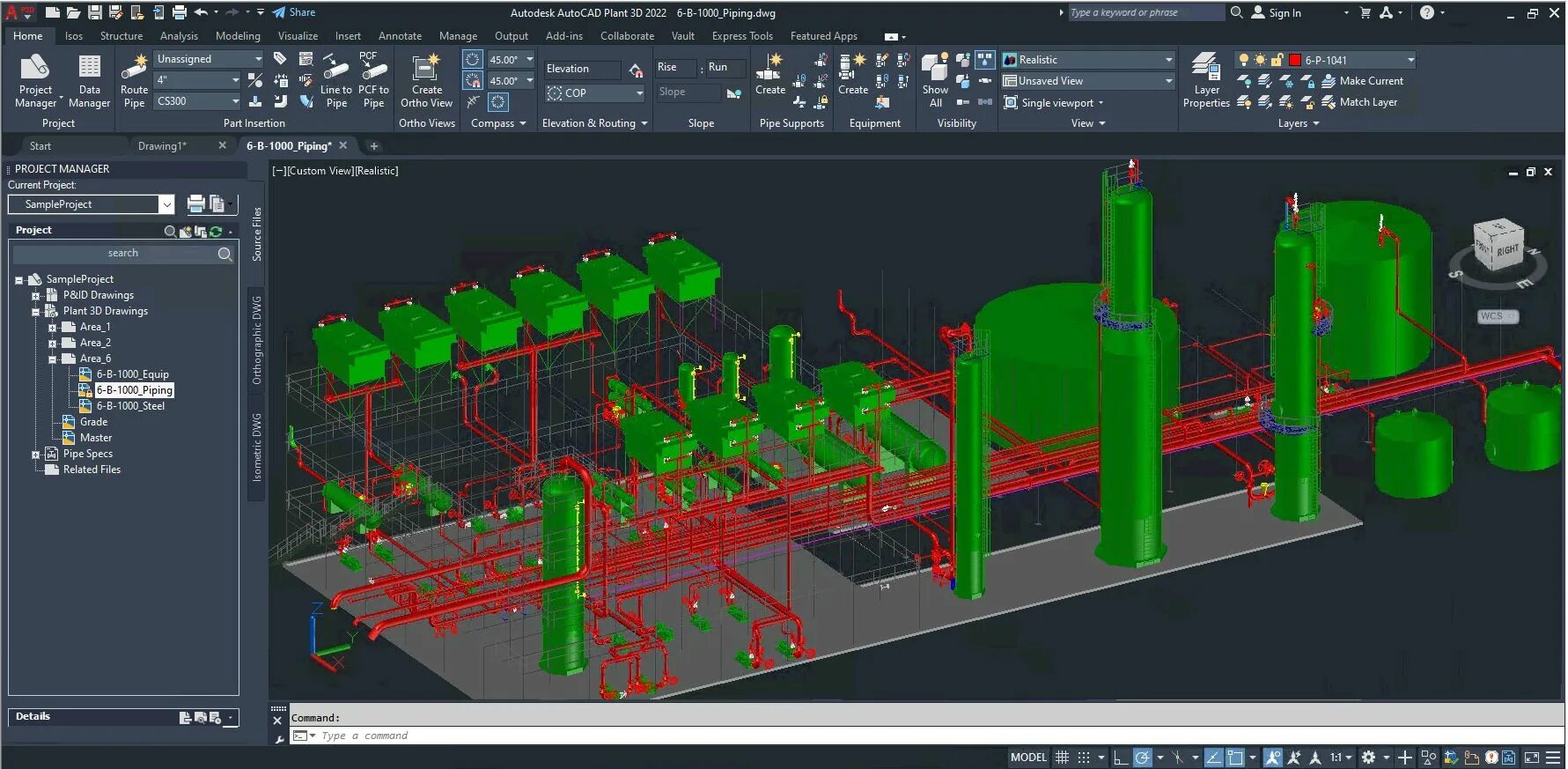Toggle polar tracking in status bar
Image resolution: width=1568 pixels, height=769 pixels.
click(1143, 758)
